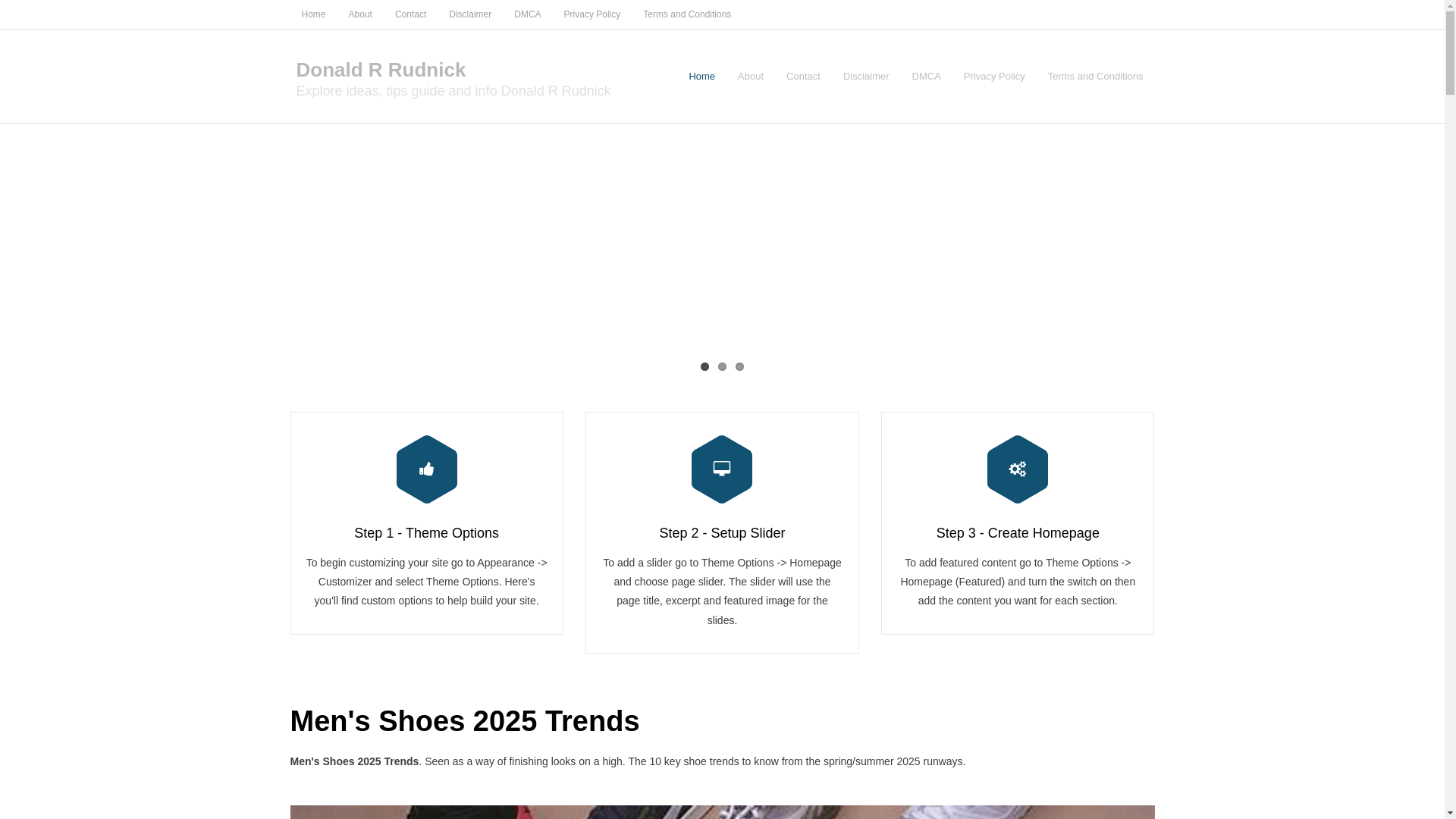Select the first slider dot
The image size is (1456, 819).
pos(704,367)
